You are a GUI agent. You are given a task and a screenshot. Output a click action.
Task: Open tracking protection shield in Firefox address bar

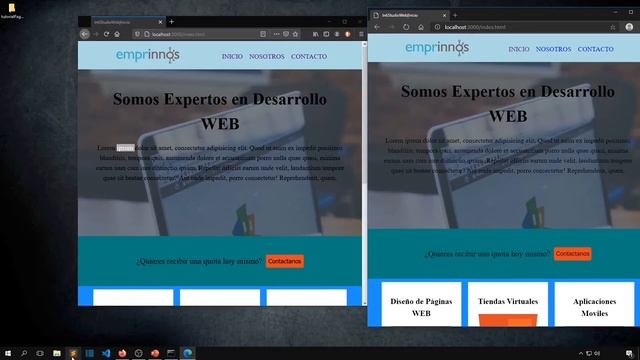point(137,34)
